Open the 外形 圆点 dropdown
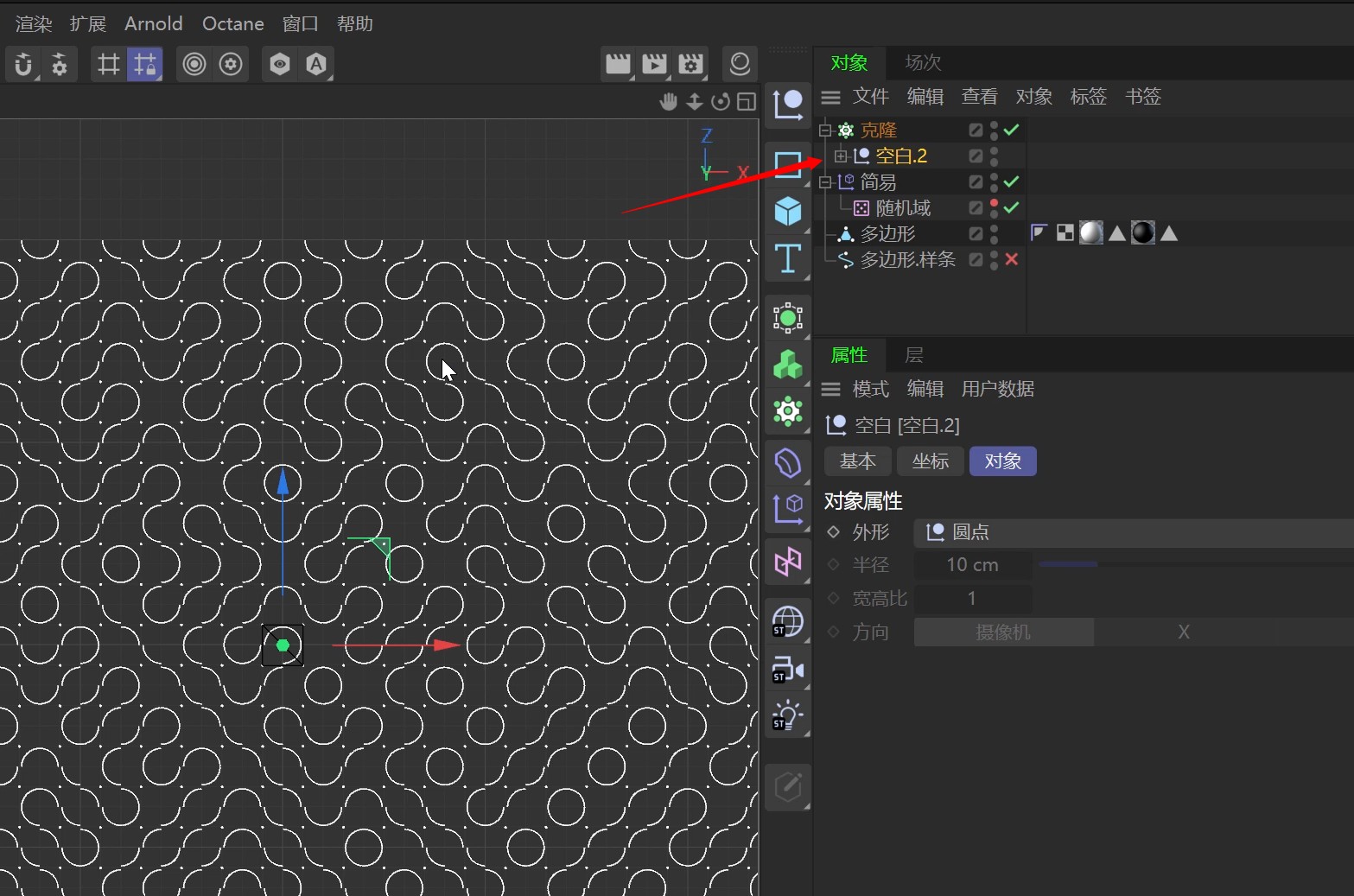1354x896 pixels. [x=1134, y=532]
